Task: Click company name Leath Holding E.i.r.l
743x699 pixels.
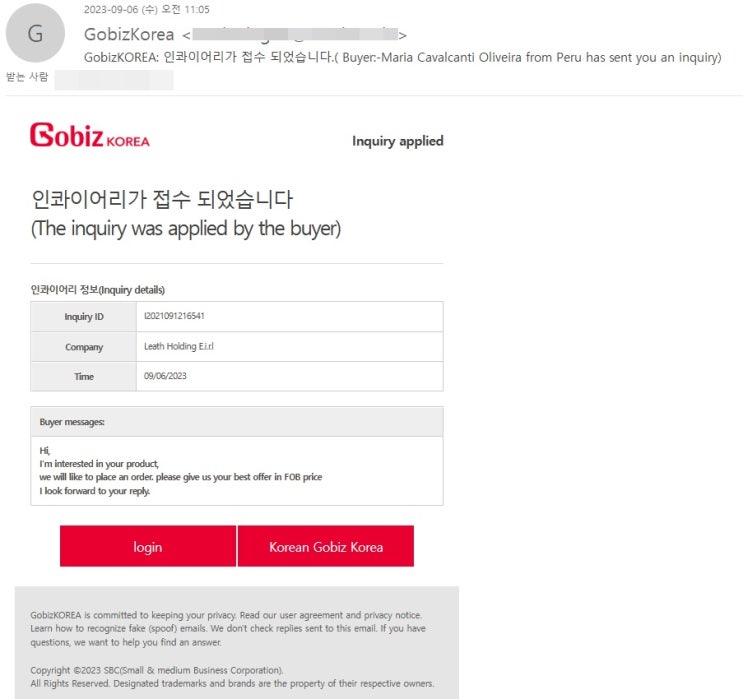Action: [179, 346]
